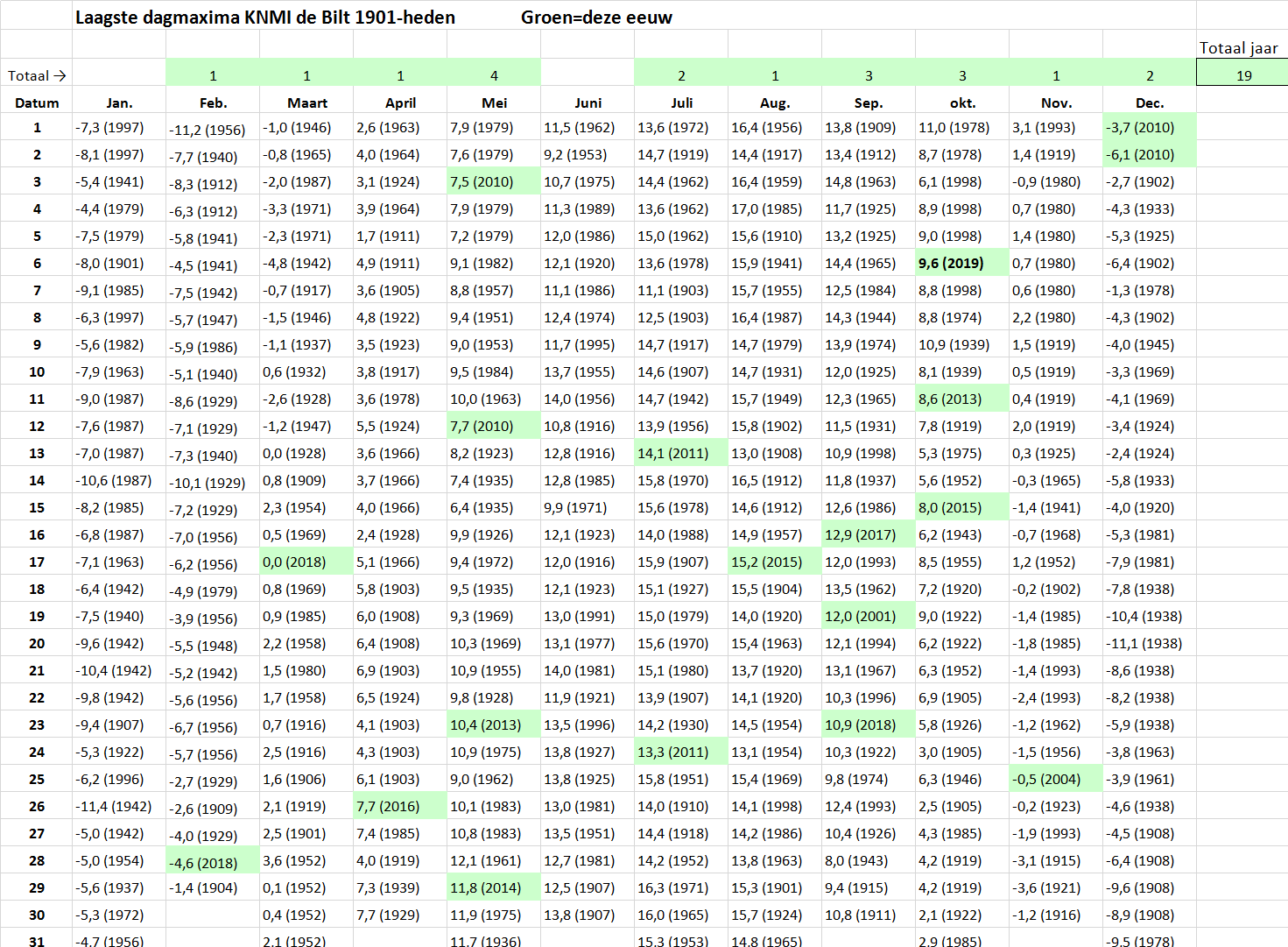The width and height of the screenshot is (1288, 947).
Task: Click the green cell '-0,5 (2004)'
Action: click(1056, 779)
